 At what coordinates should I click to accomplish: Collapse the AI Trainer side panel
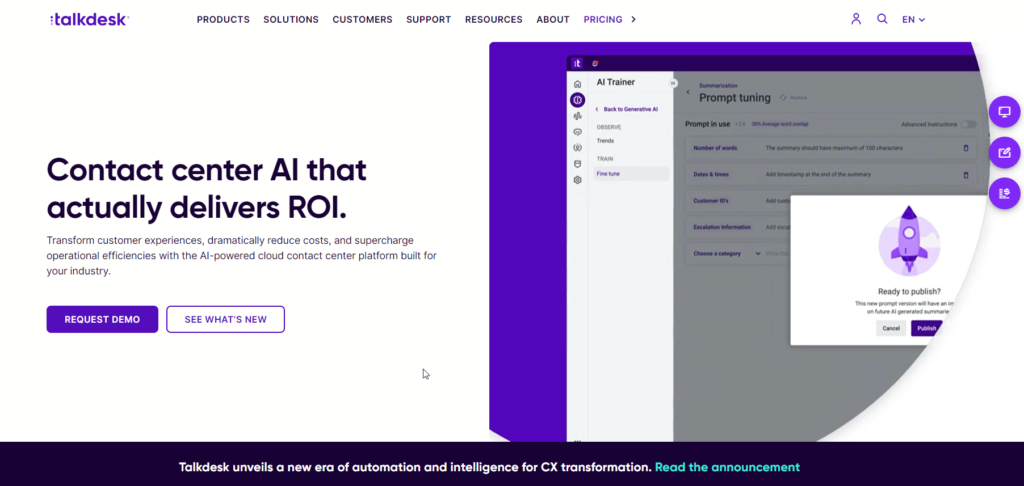pos(673,83)
